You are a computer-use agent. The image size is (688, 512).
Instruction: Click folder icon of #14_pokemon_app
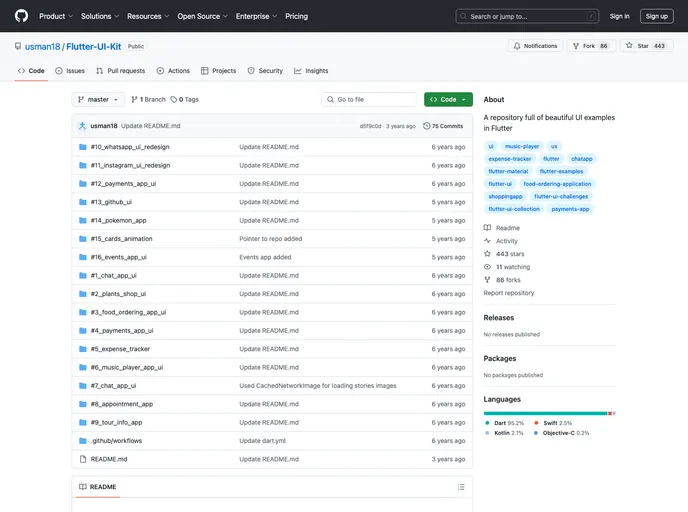click(x=82, y=220)
